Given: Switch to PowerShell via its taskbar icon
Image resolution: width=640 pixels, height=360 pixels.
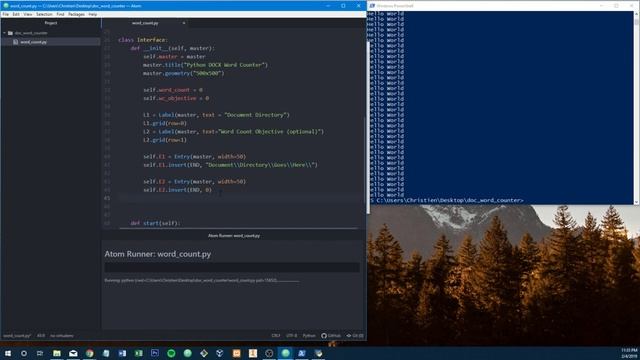Looking at the screenshot, I should tap(302, 353).
